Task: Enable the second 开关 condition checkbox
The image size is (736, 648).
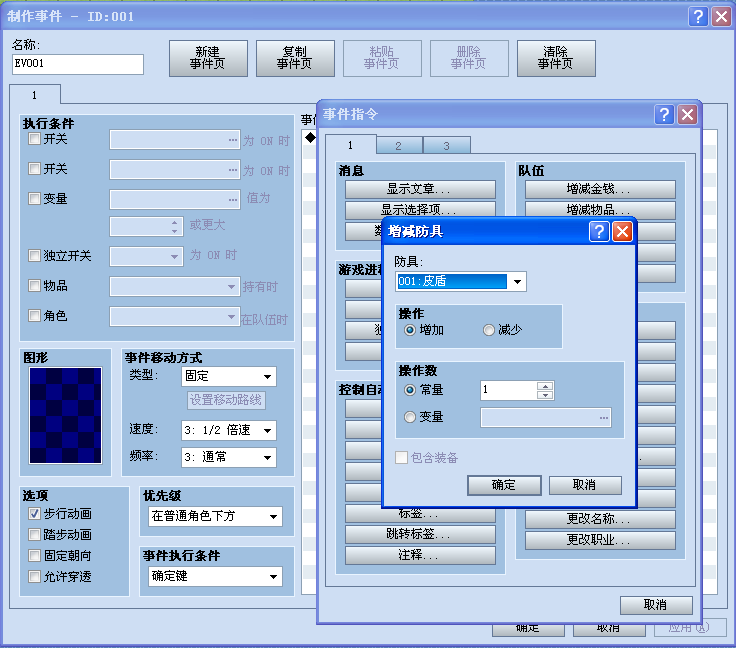Action: pyautogui.click(x=34, y=168)
